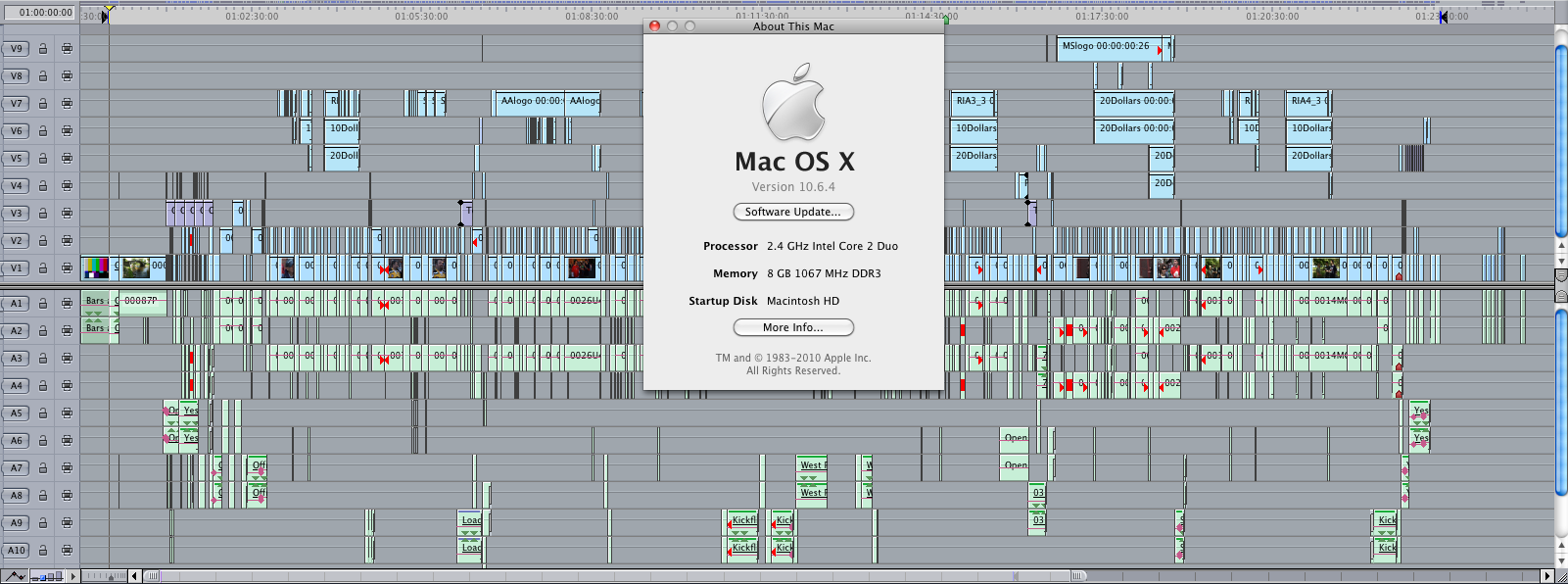Toggle Auto Select on track V5

click(67, 158)
